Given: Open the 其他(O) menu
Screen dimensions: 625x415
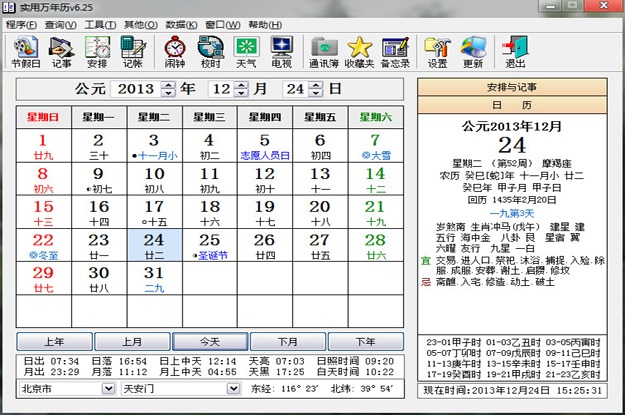Looking at the screenshot, I should click(141, 25).
